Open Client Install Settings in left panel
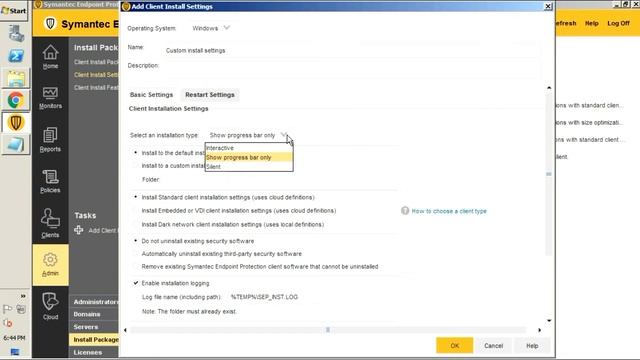 96,75
